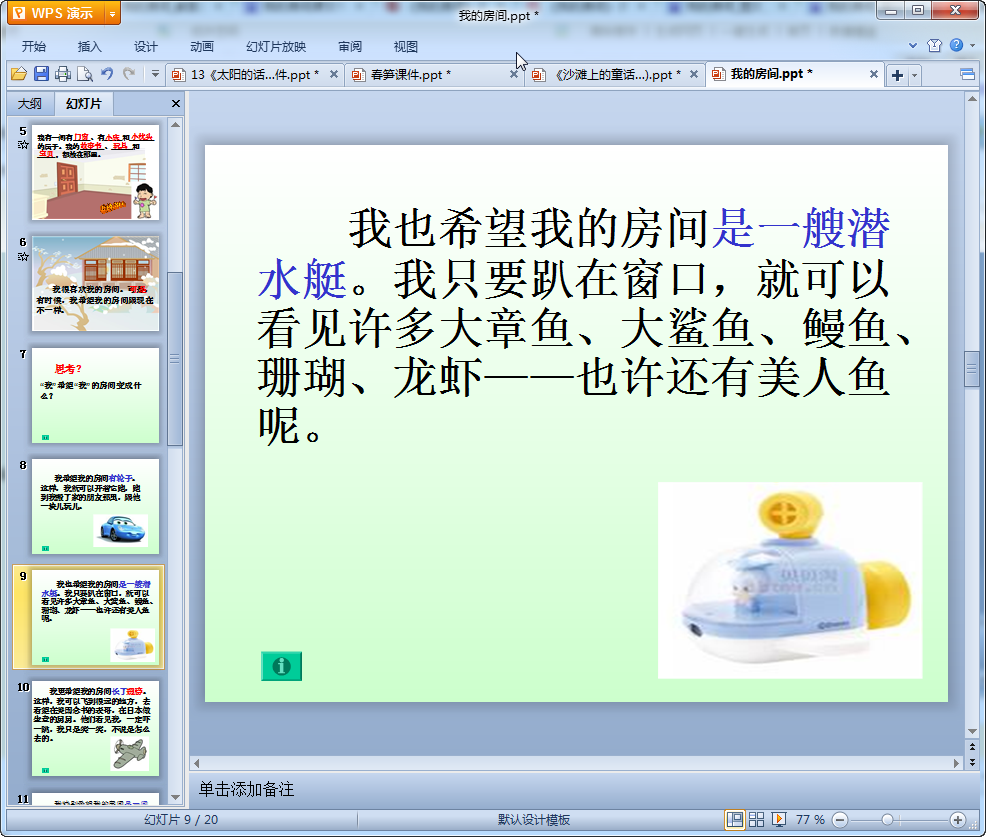
Task: Select the submarine toy picture on slide
Action: [790, 580]
